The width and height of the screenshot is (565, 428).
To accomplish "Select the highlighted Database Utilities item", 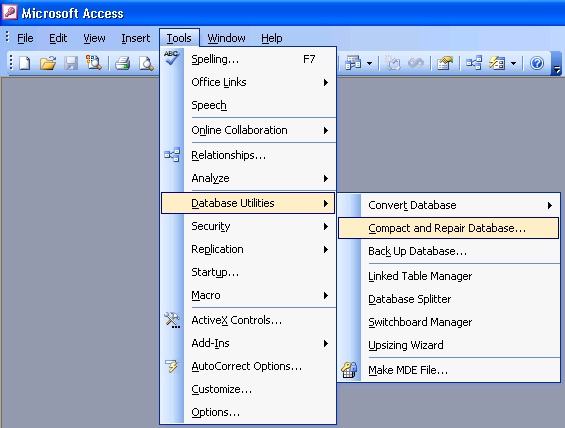I will pos(248,203).
